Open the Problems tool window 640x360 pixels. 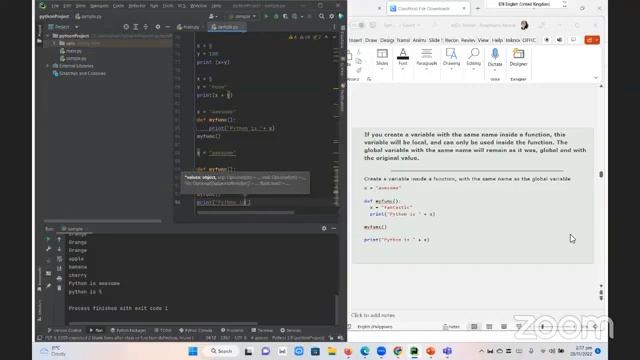pos(232,330)
